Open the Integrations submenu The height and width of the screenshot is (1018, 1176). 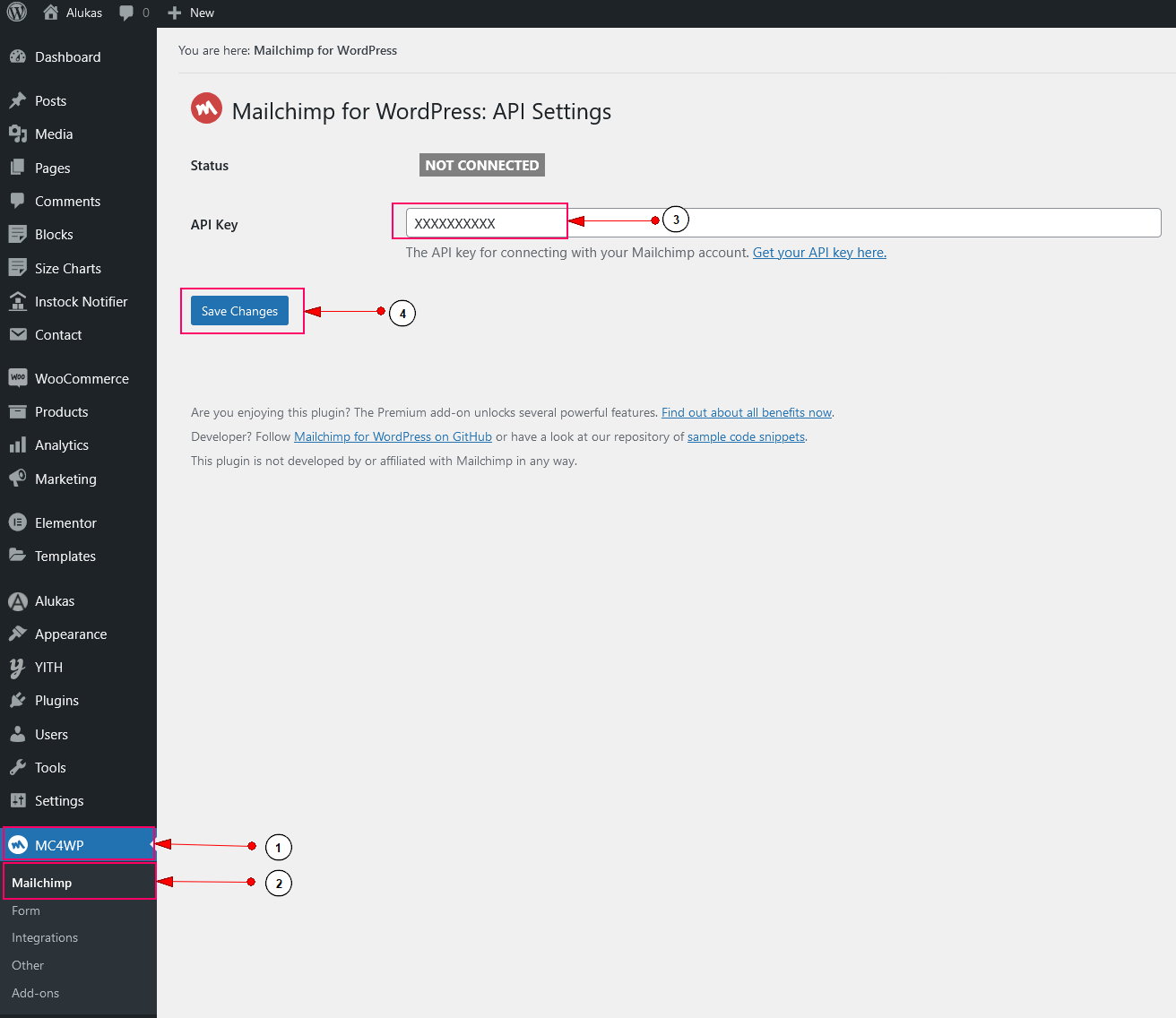(45, 937)
